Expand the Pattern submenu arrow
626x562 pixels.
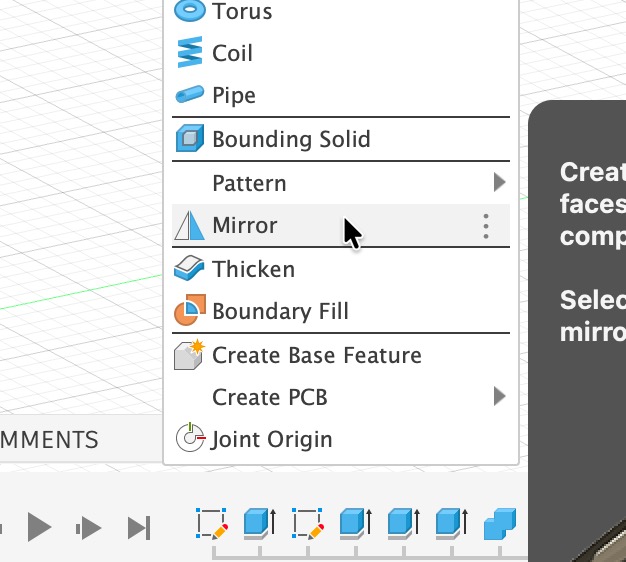pos(499,183)
